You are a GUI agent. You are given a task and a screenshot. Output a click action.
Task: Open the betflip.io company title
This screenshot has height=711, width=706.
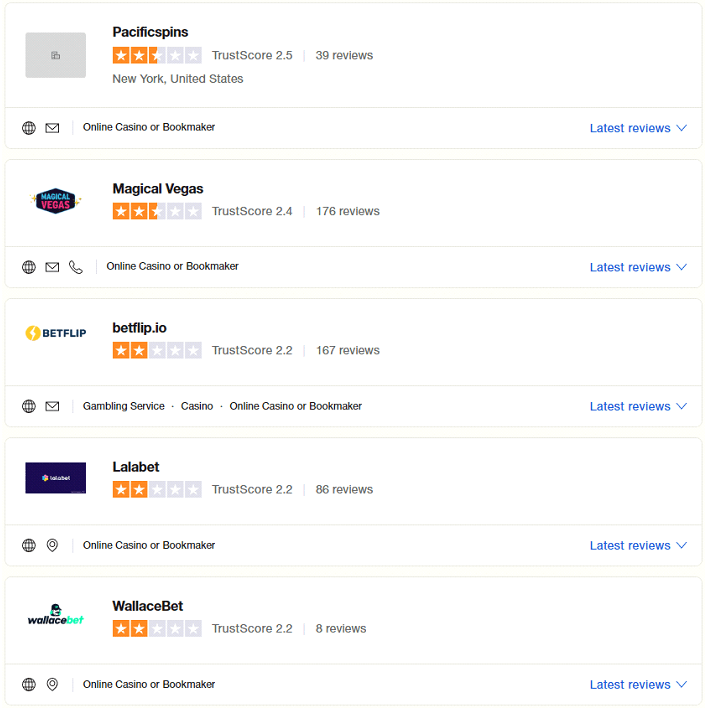(x=139, y=328)
